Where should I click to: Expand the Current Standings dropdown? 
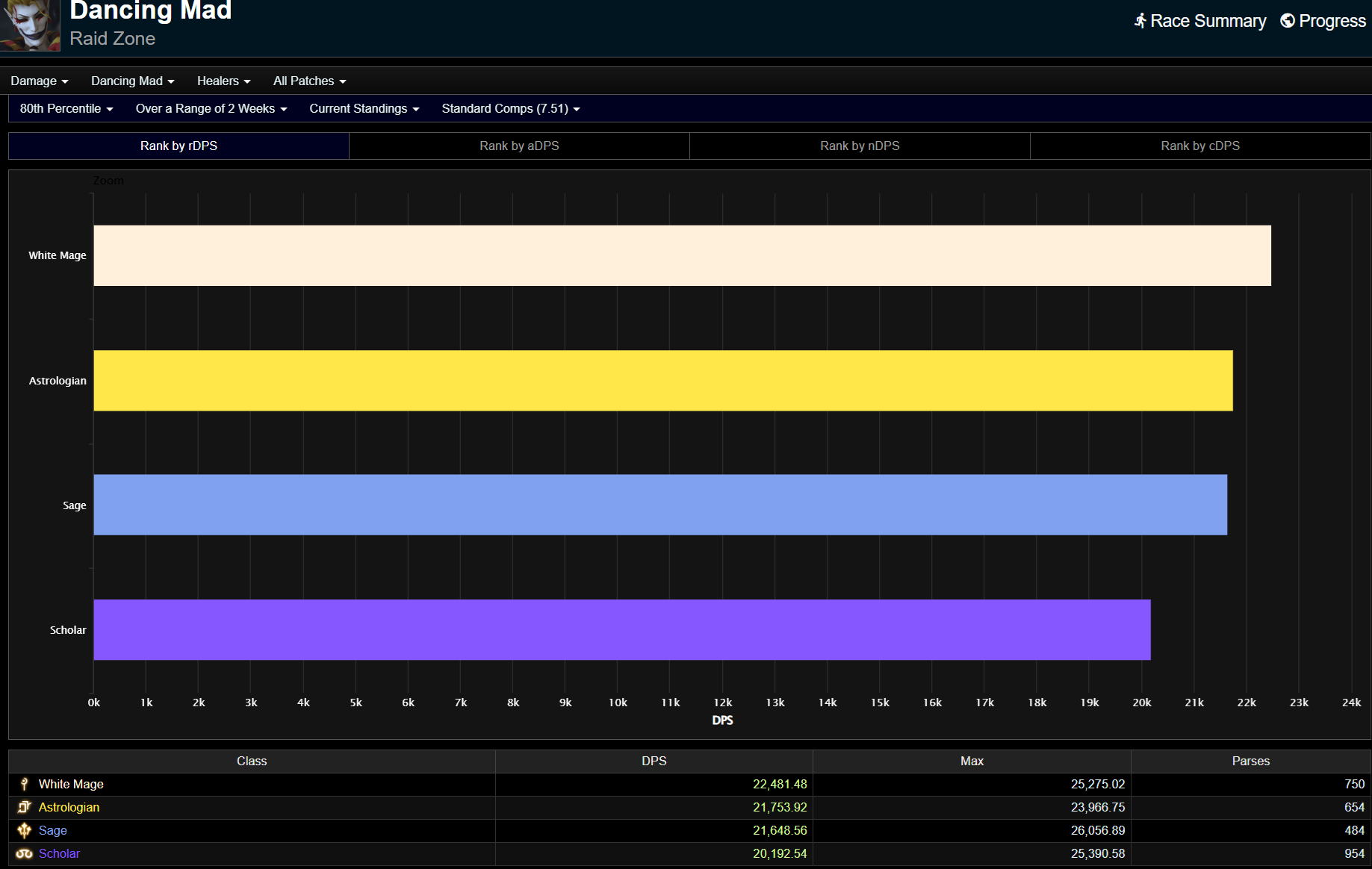point(364,108)
